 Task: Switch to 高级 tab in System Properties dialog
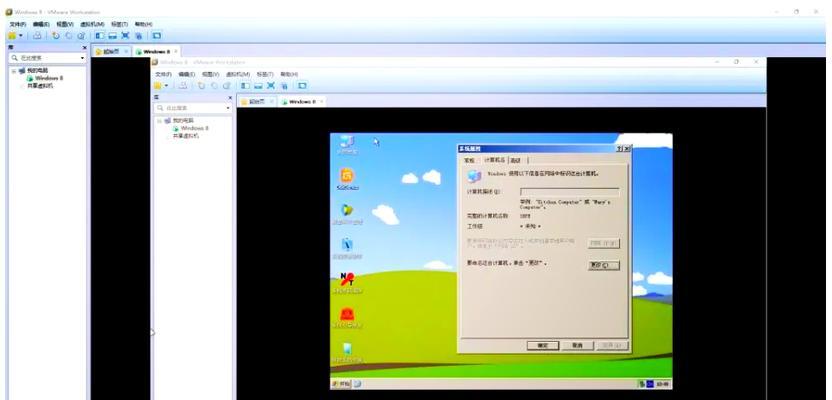[x=516, y=160]
